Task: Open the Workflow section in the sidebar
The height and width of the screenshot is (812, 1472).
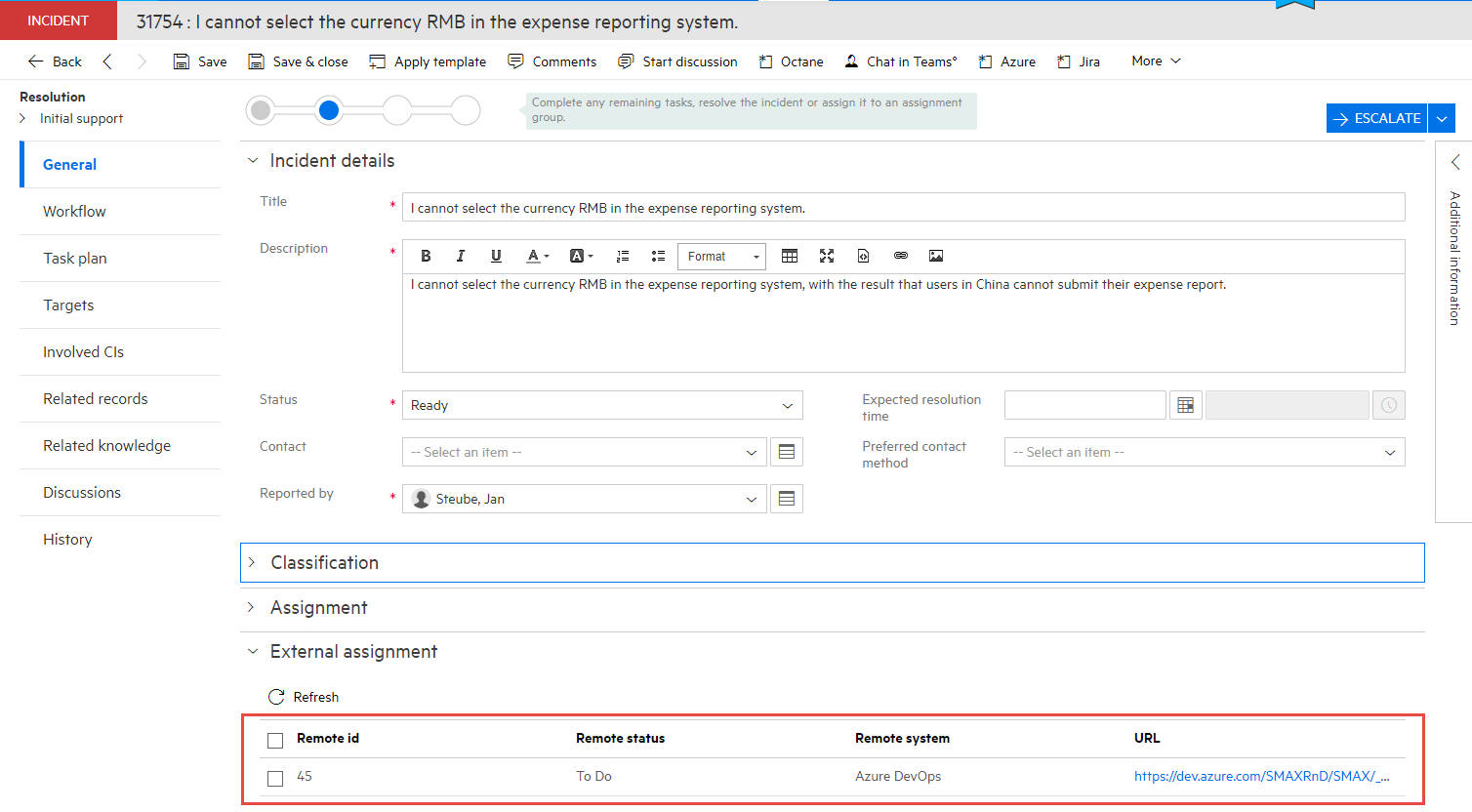Action: 74,211
